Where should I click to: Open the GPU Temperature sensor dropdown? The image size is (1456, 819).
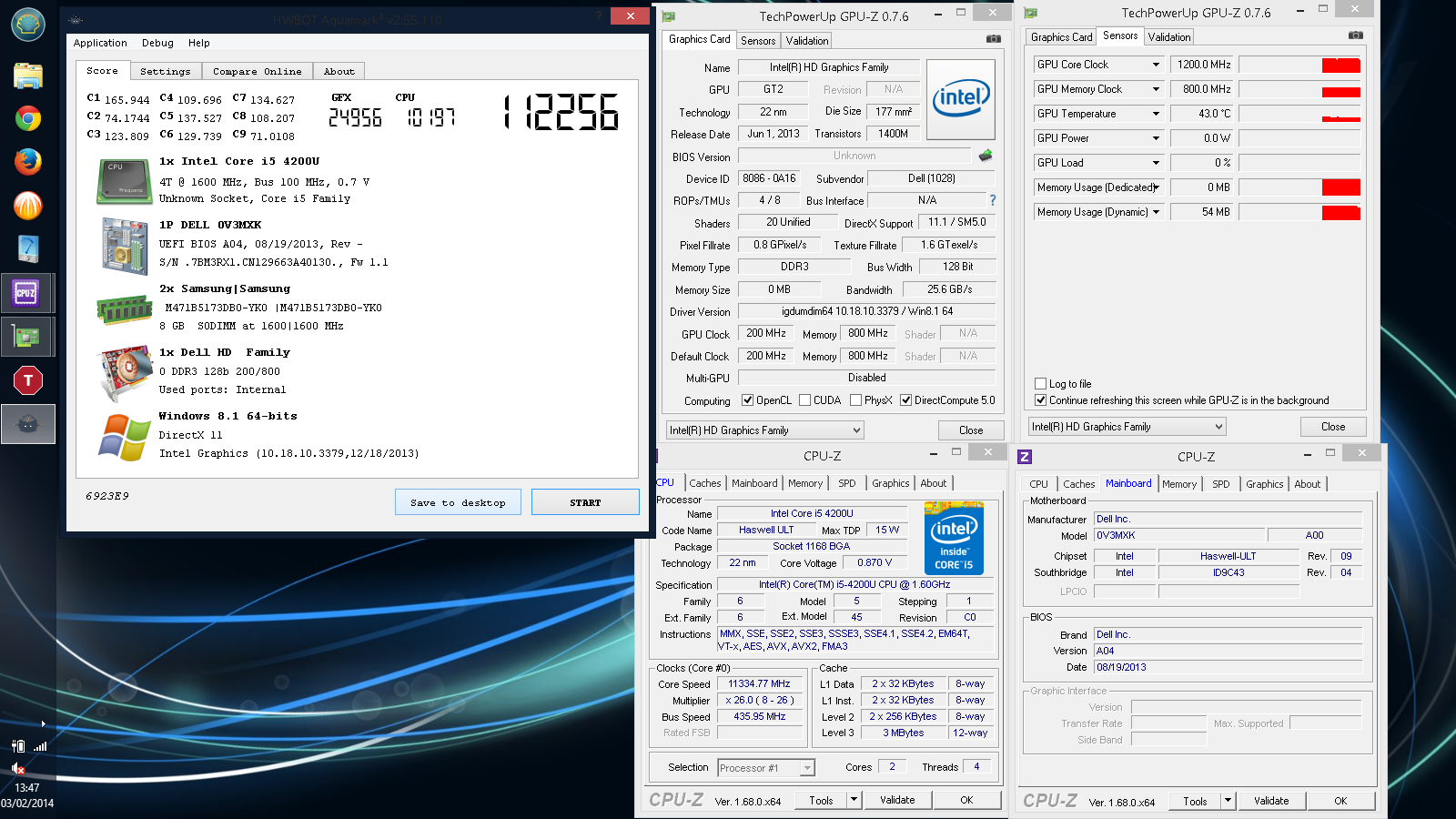click(x=1156, y=114)
